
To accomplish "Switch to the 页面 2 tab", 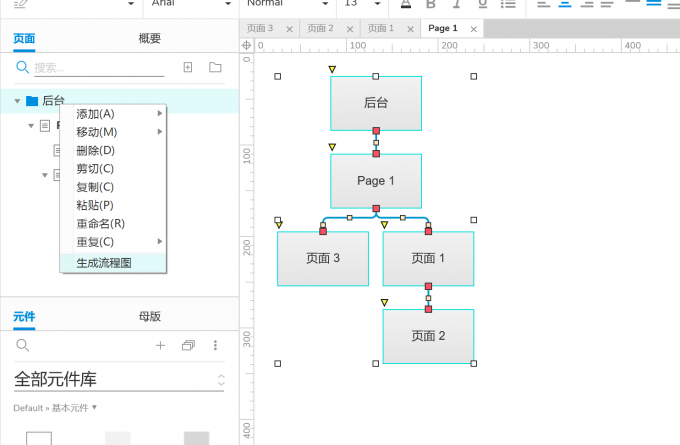I will (320, 29).
